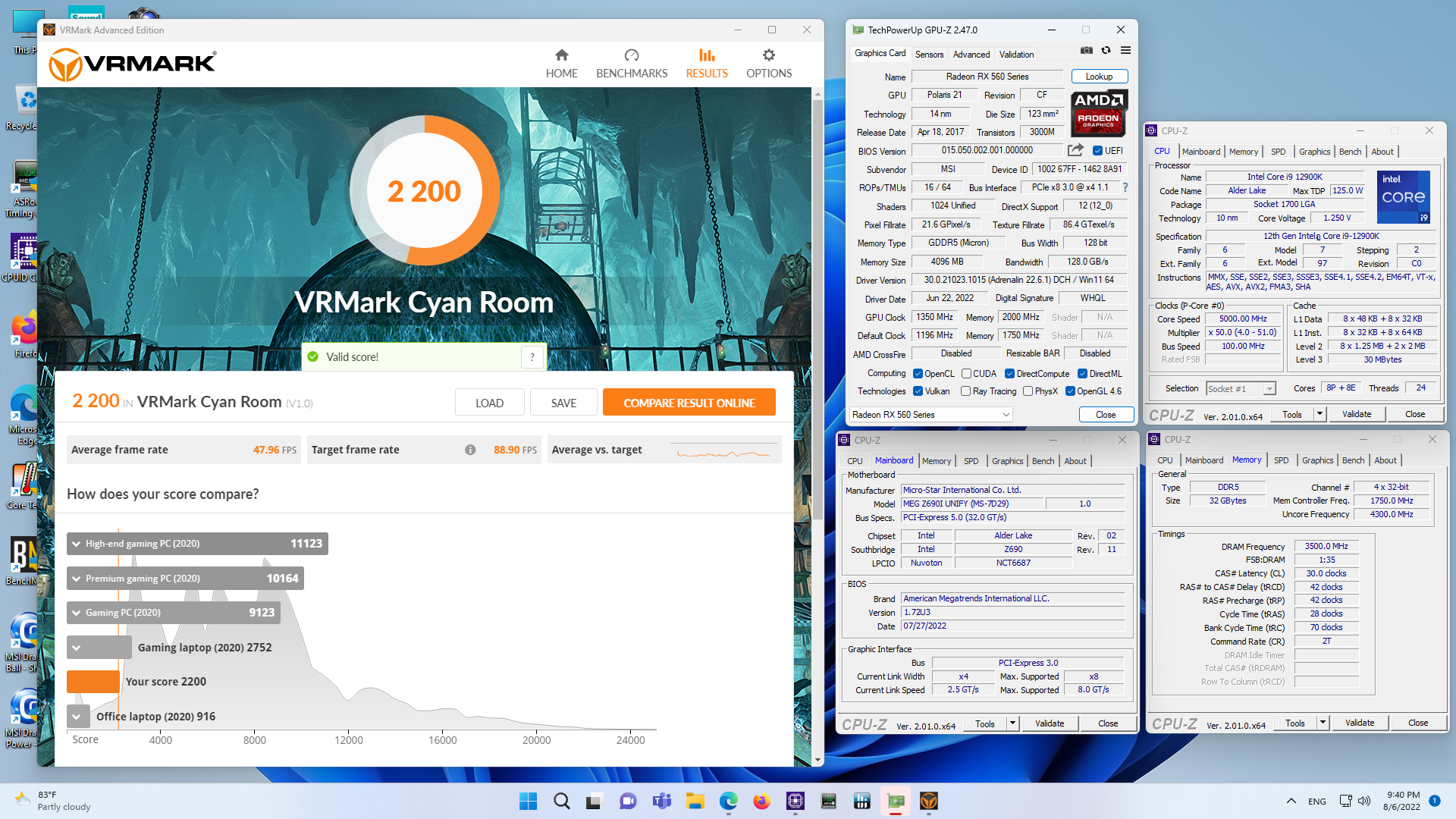Toggle the DirectML checkbox
1456x819 pixels.
[x=1083, y=374]
